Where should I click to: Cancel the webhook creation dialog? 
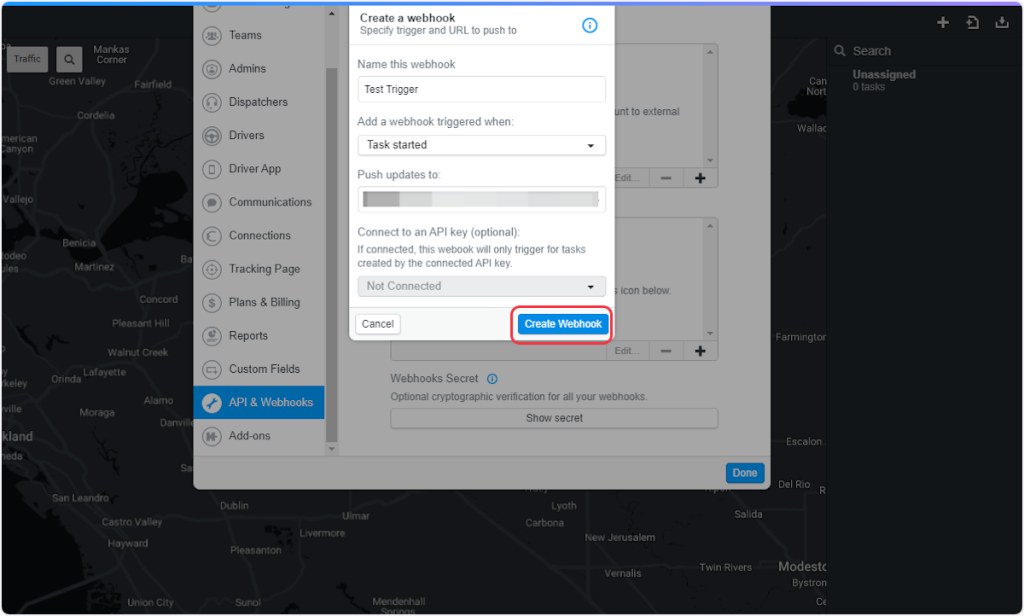377,324
